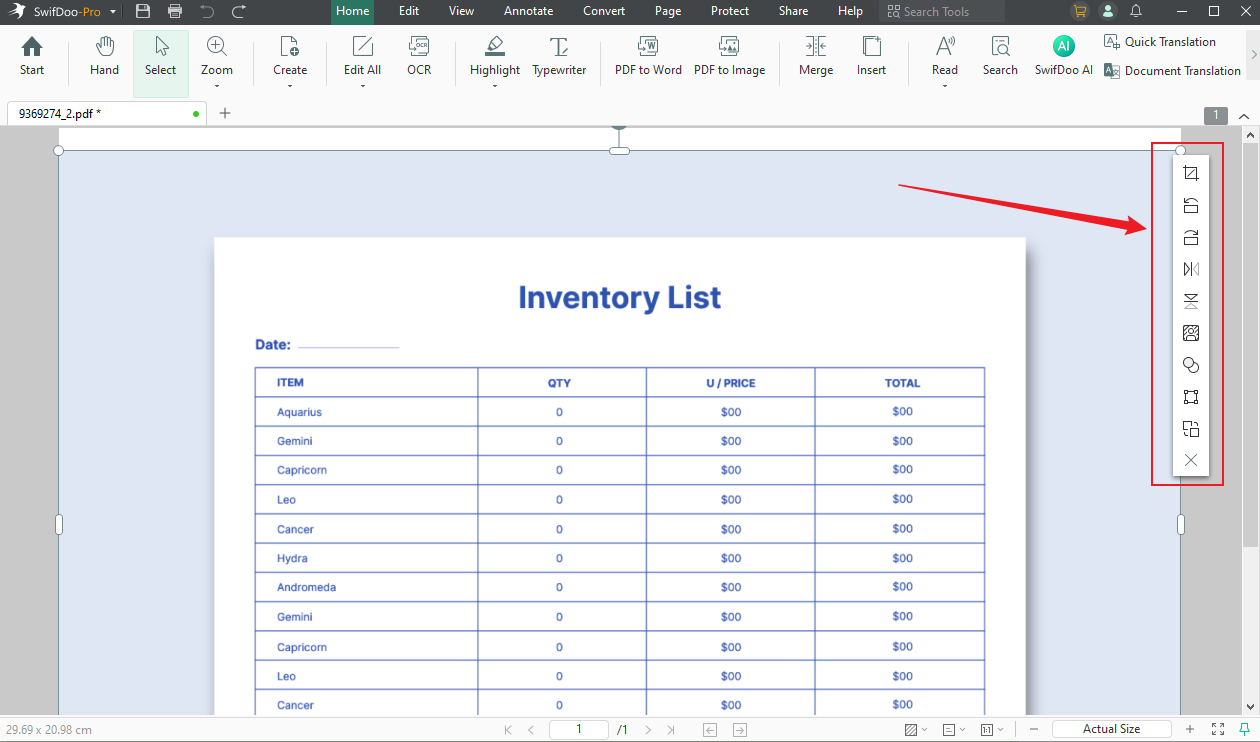This screenshot has height=742, width=1260.
Task: Add a new document tab
Action: (225, 113)
